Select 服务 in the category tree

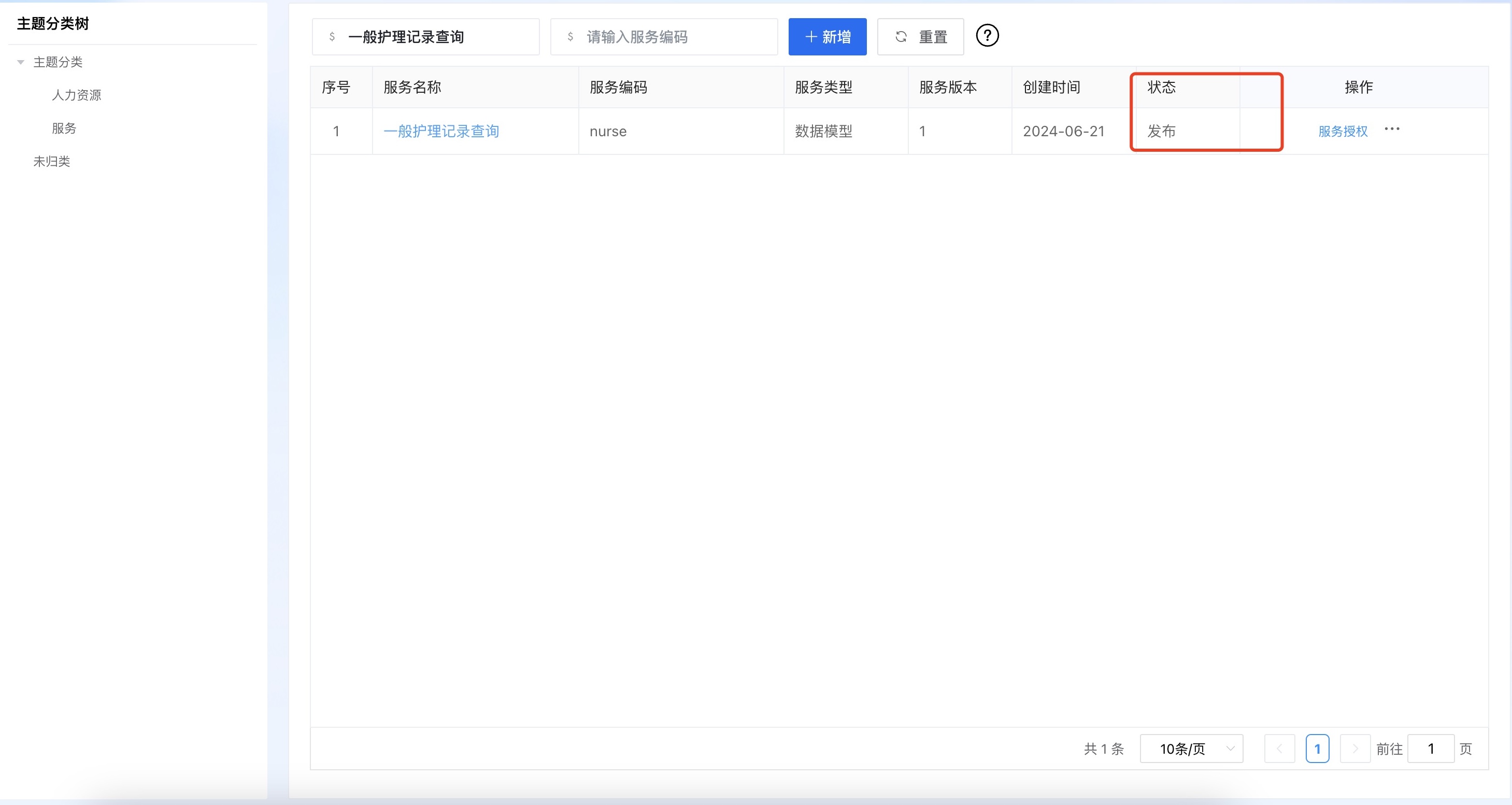[64, 128]
